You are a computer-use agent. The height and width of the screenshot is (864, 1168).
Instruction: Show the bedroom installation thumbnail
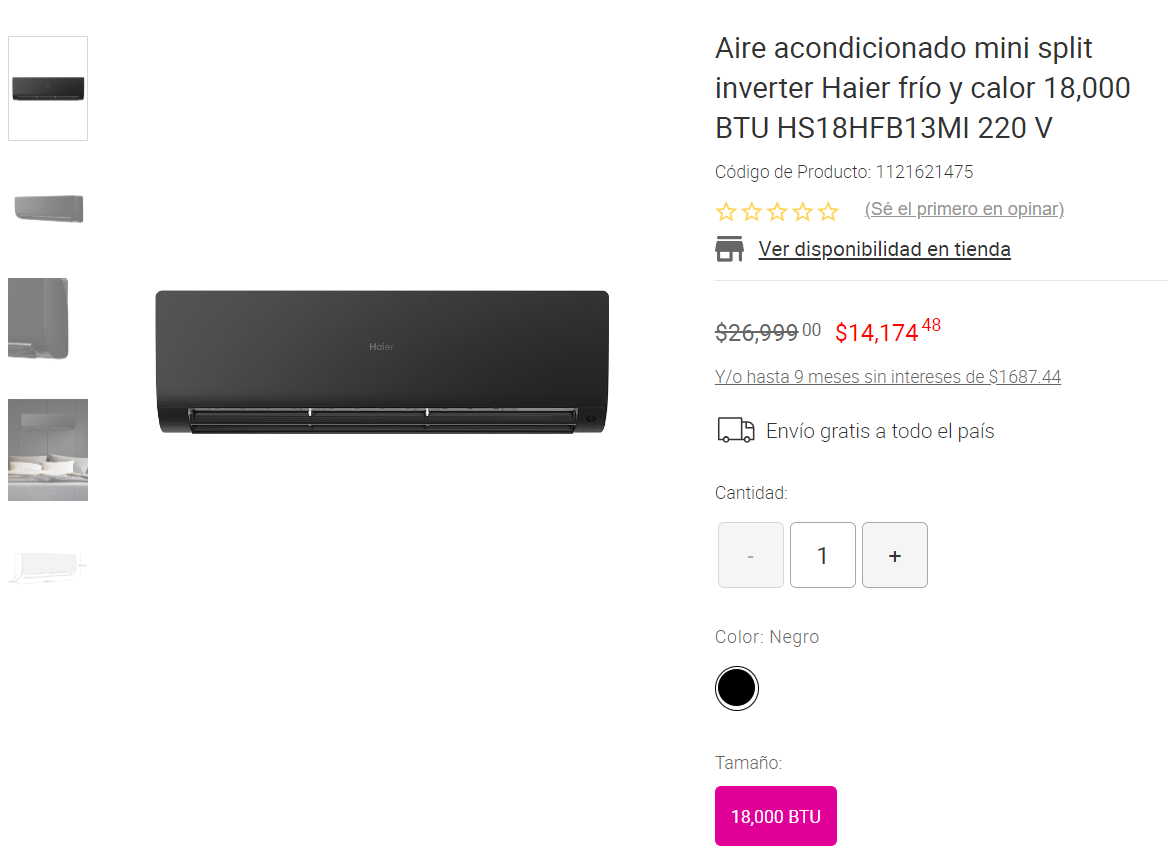[x=48, y=450]
